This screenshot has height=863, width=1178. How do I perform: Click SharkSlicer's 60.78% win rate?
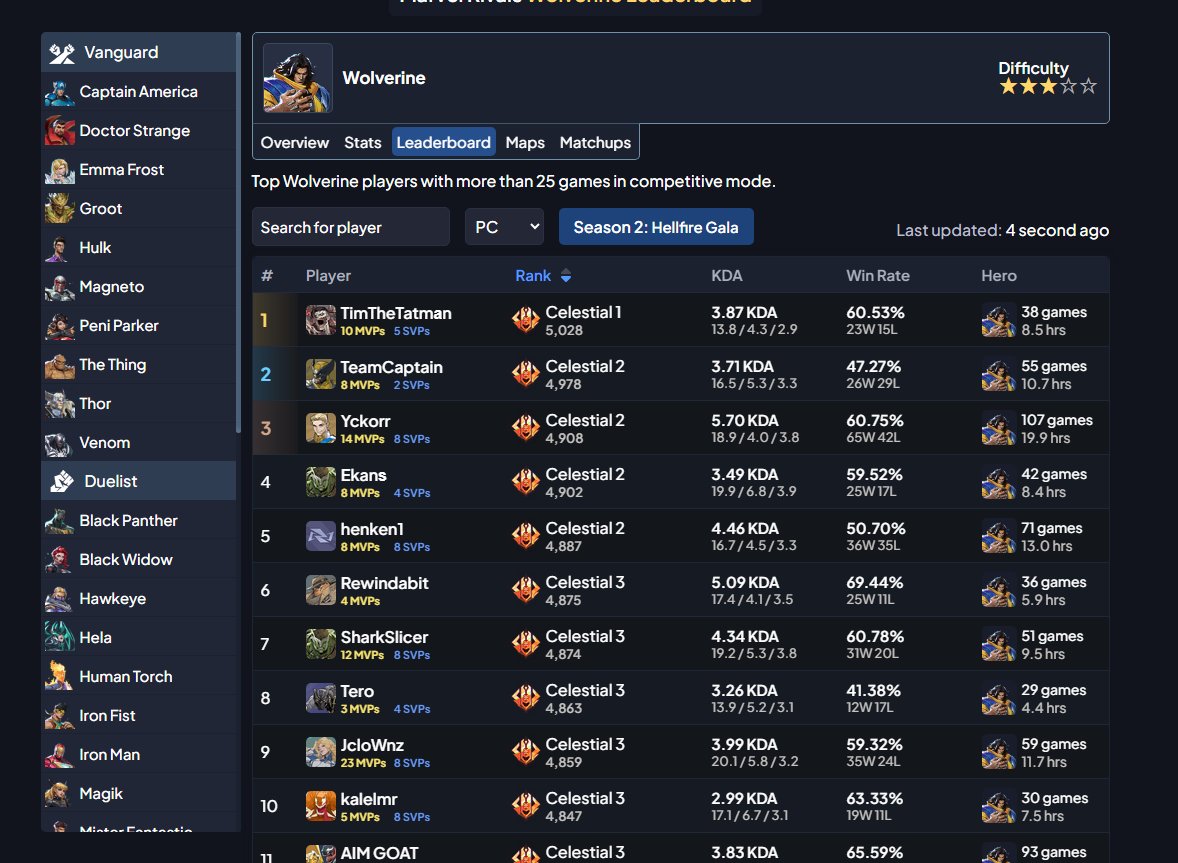(874, 637)
